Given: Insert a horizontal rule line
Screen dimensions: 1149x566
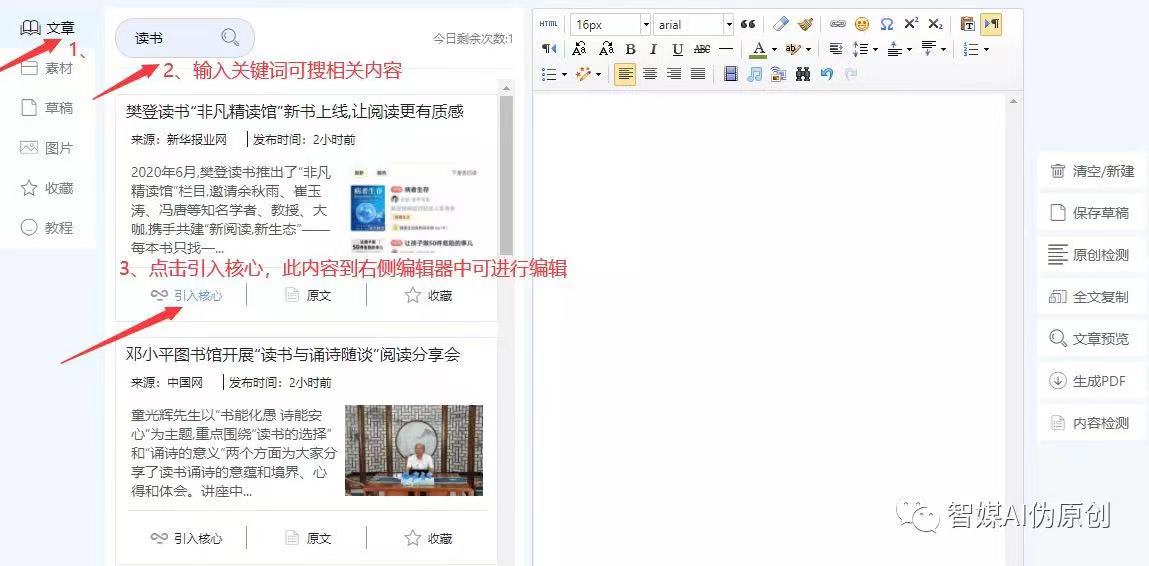Looking at the screenshot, I should click(x=726, y=49).
